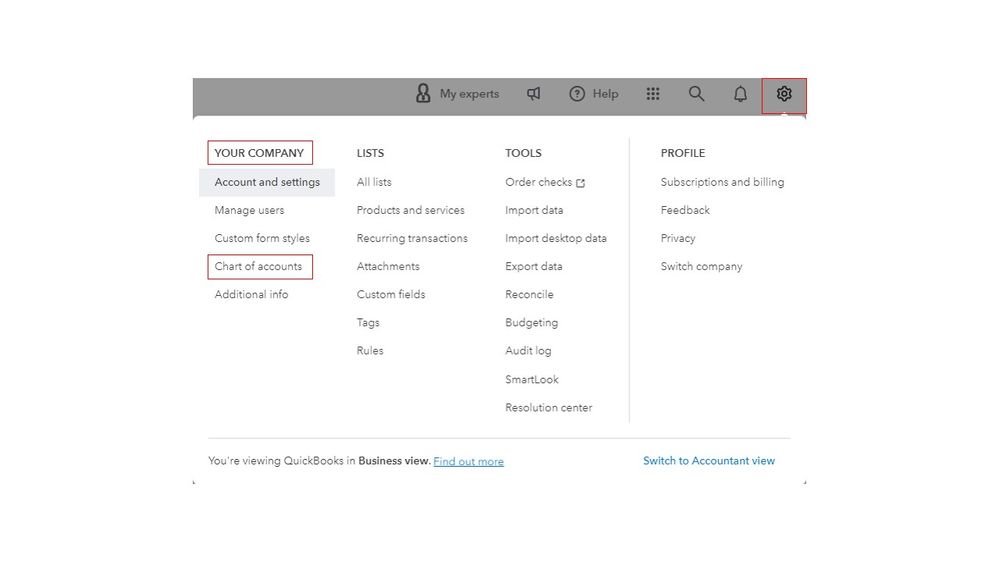Select Import data tool
The width and height of the screenshot is (999, 562).
(x=534, y=210)
